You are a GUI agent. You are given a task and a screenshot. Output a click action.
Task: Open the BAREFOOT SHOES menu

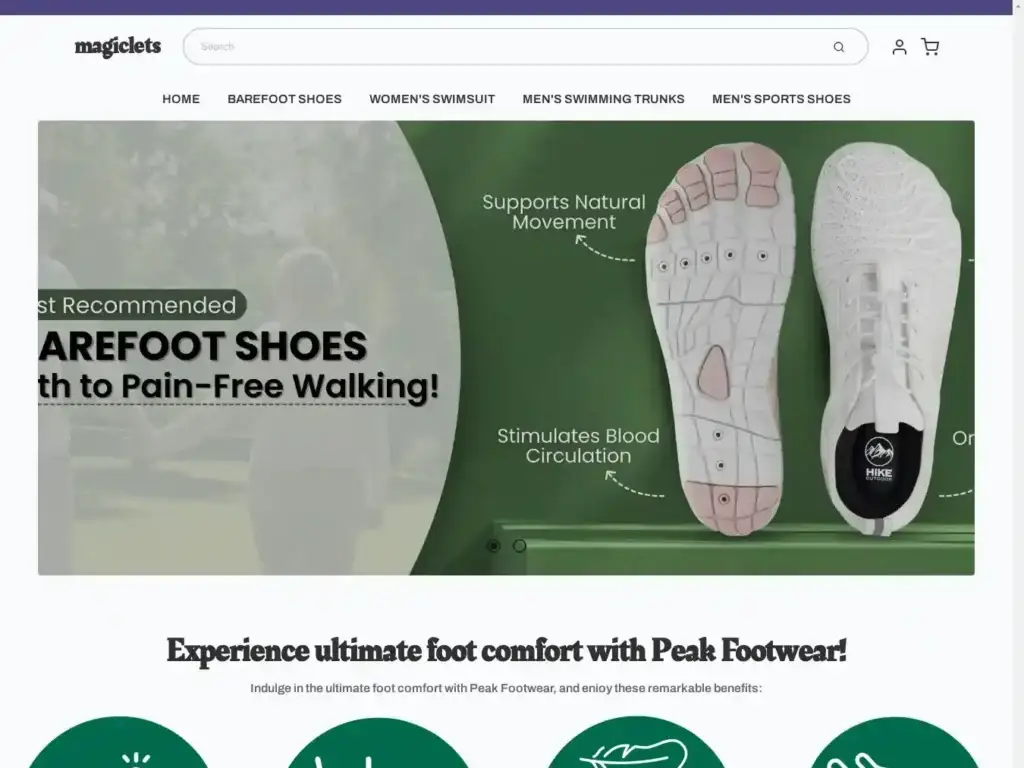[284, 99]
